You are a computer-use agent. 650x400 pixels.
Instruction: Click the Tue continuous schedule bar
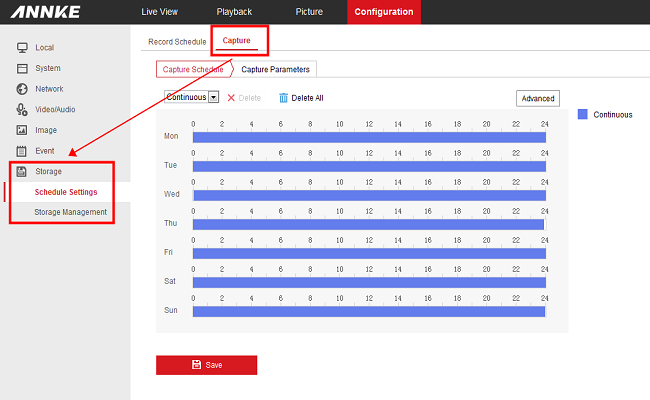[x=369, y=166]
